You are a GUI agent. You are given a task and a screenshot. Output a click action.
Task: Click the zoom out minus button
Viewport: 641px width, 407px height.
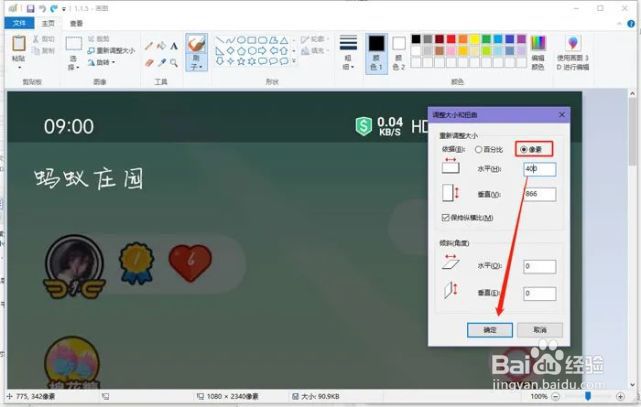(556, 396)
